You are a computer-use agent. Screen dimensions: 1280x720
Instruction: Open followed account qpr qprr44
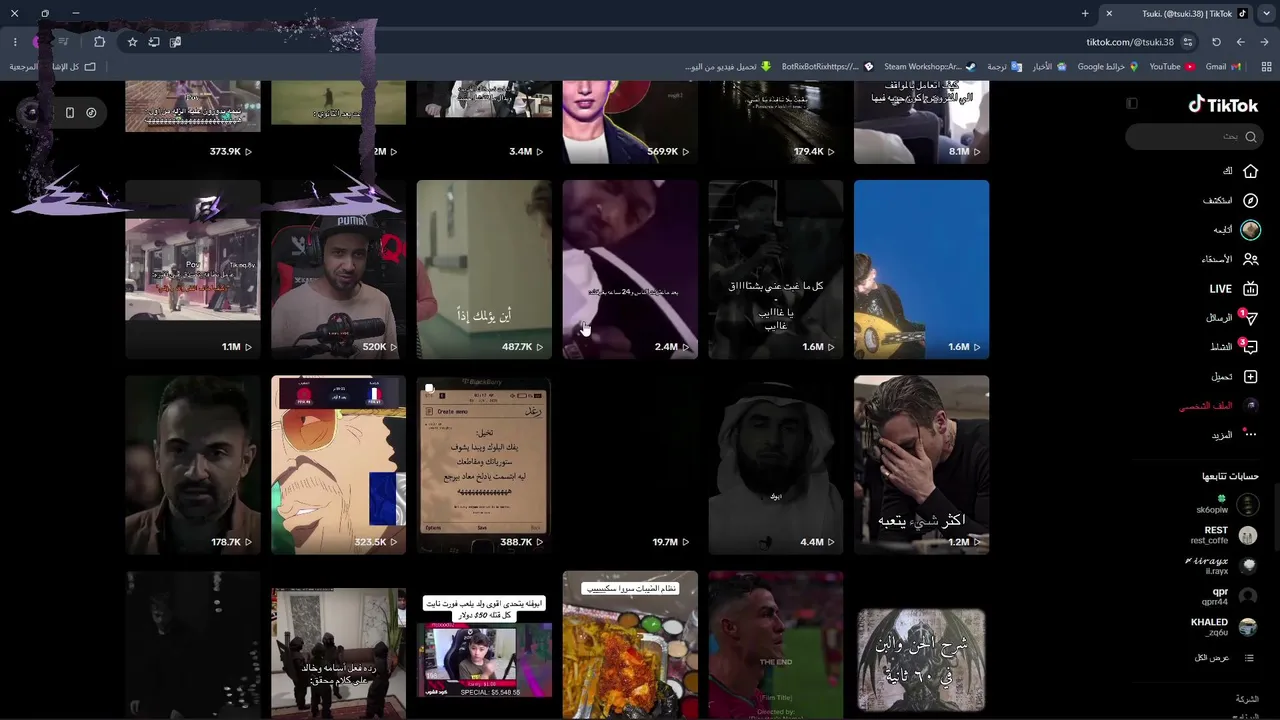tap(1229, 596)
